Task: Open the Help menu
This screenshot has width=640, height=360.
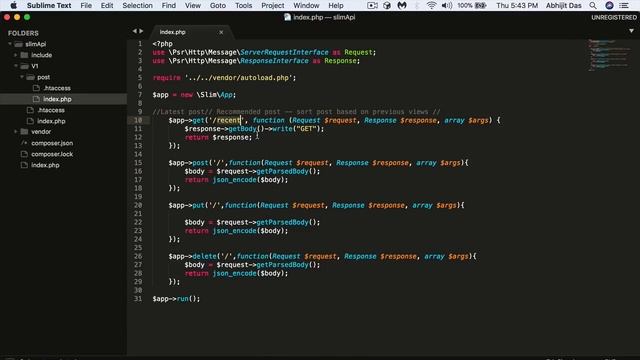Action: pyautogui.click(x=336, y=5)
